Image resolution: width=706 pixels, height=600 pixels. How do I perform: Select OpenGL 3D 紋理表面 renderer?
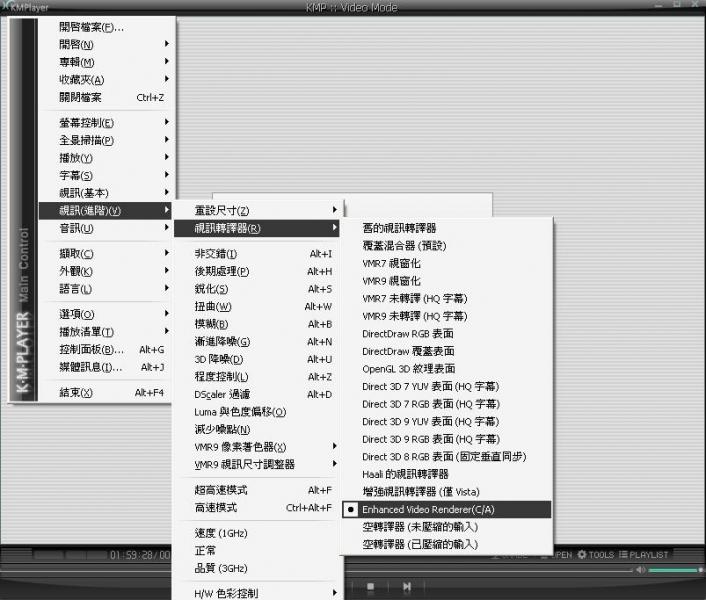pyautogui.click(x=446, y=369)
